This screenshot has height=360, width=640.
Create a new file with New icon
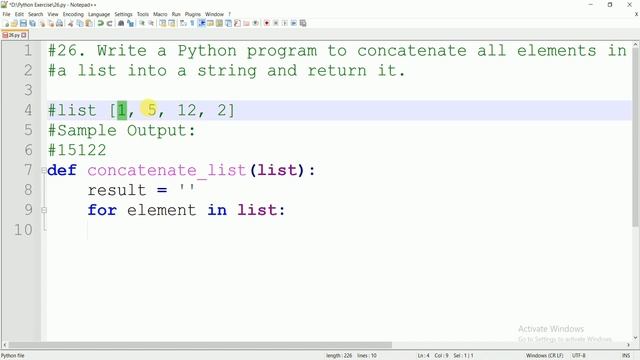(6, 23)
